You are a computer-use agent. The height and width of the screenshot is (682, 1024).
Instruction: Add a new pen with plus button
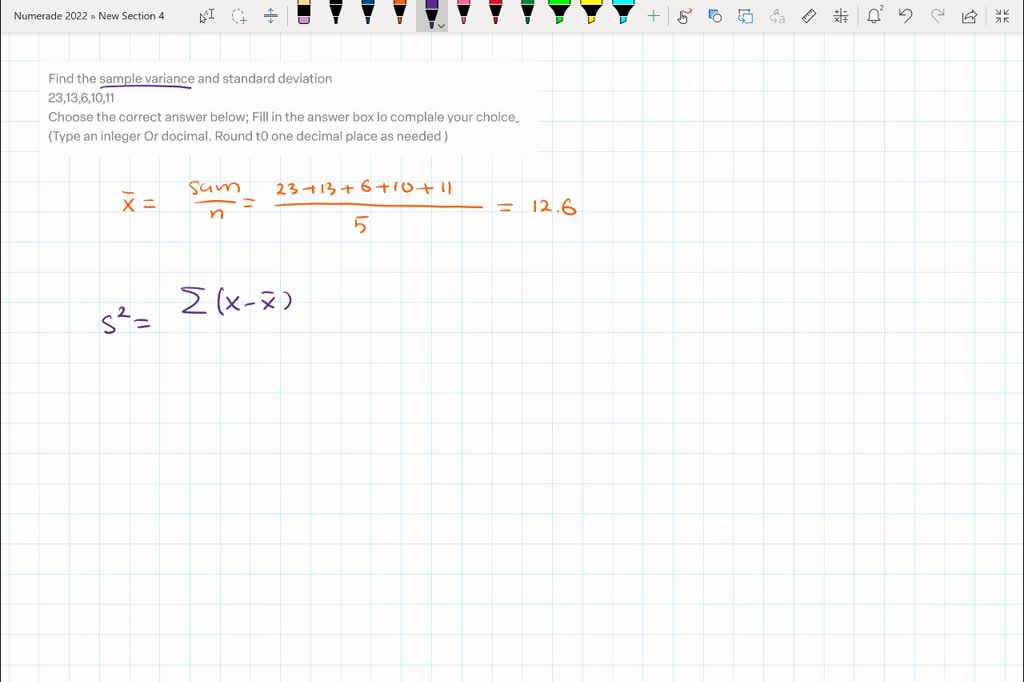click(652, 15)
